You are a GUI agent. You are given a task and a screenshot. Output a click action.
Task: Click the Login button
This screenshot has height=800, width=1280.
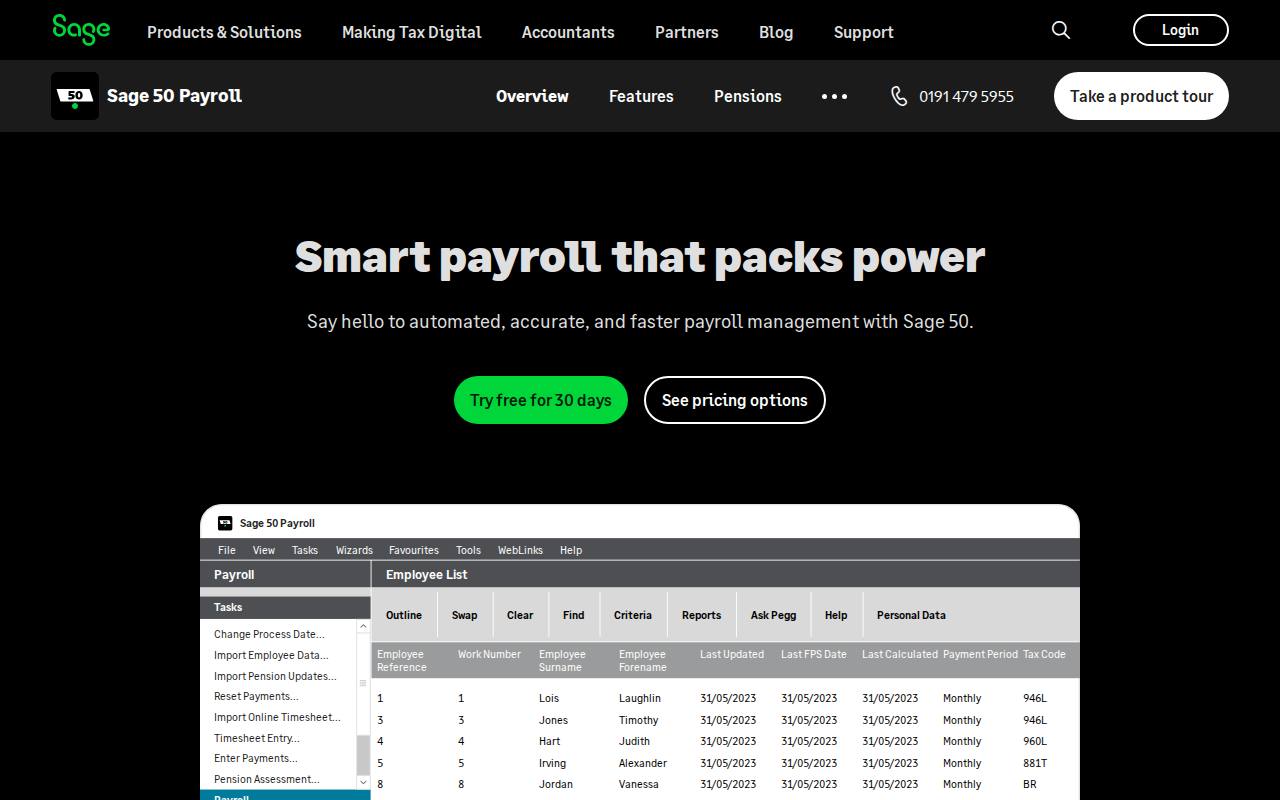[x=1180, y=30]
